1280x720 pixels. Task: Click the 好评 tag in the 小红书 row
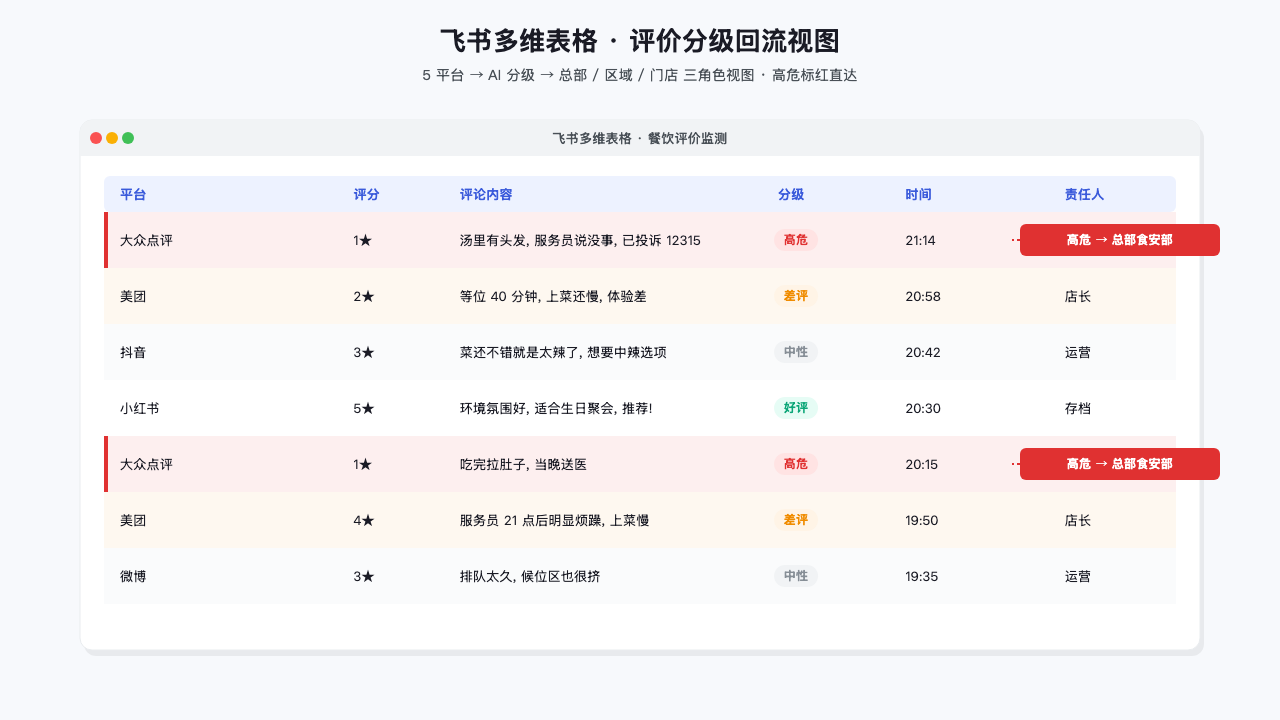click(x=796, y=408)
